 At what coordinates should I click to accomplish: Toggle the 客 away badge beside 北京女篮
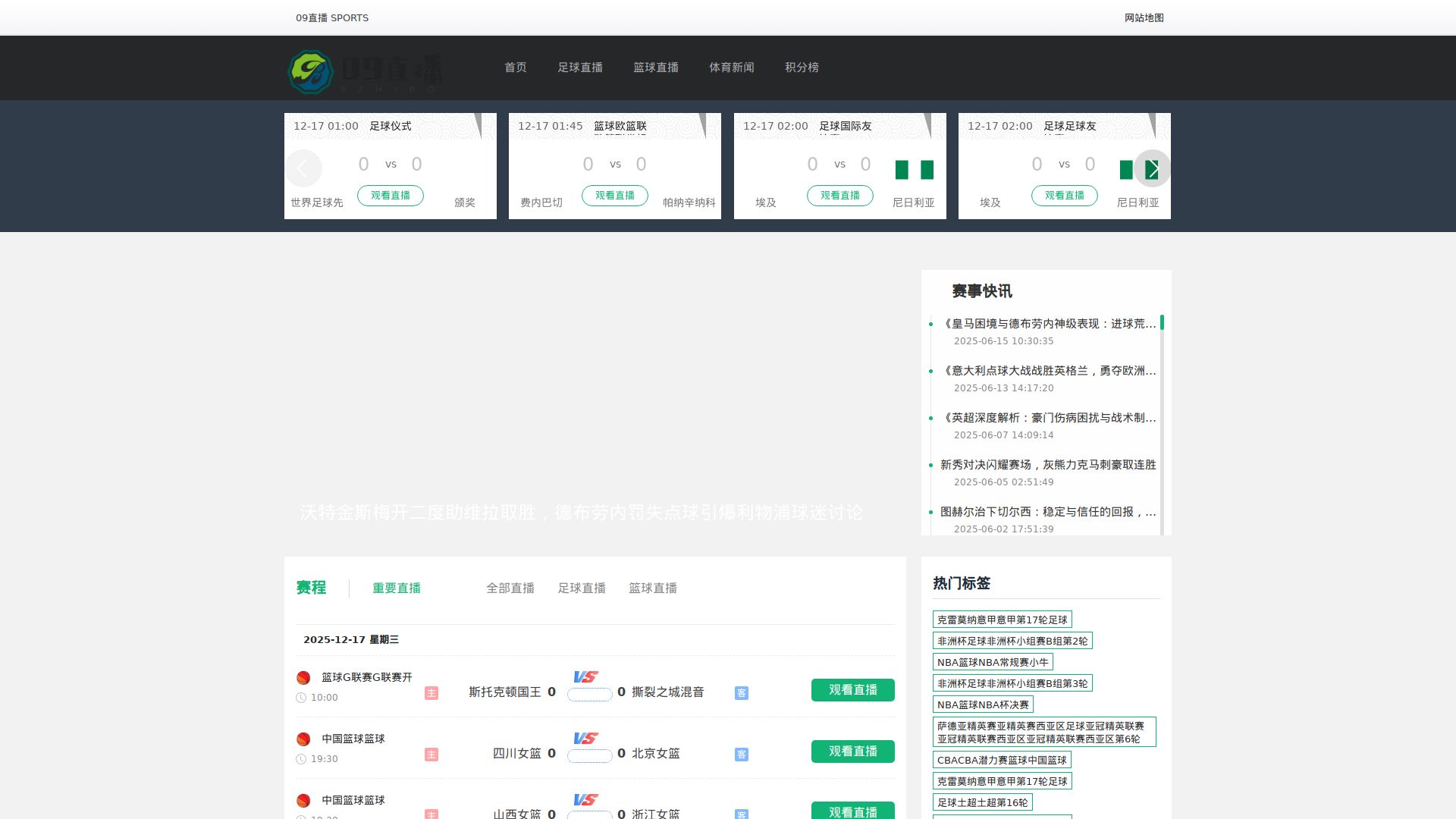coord(741,755)
